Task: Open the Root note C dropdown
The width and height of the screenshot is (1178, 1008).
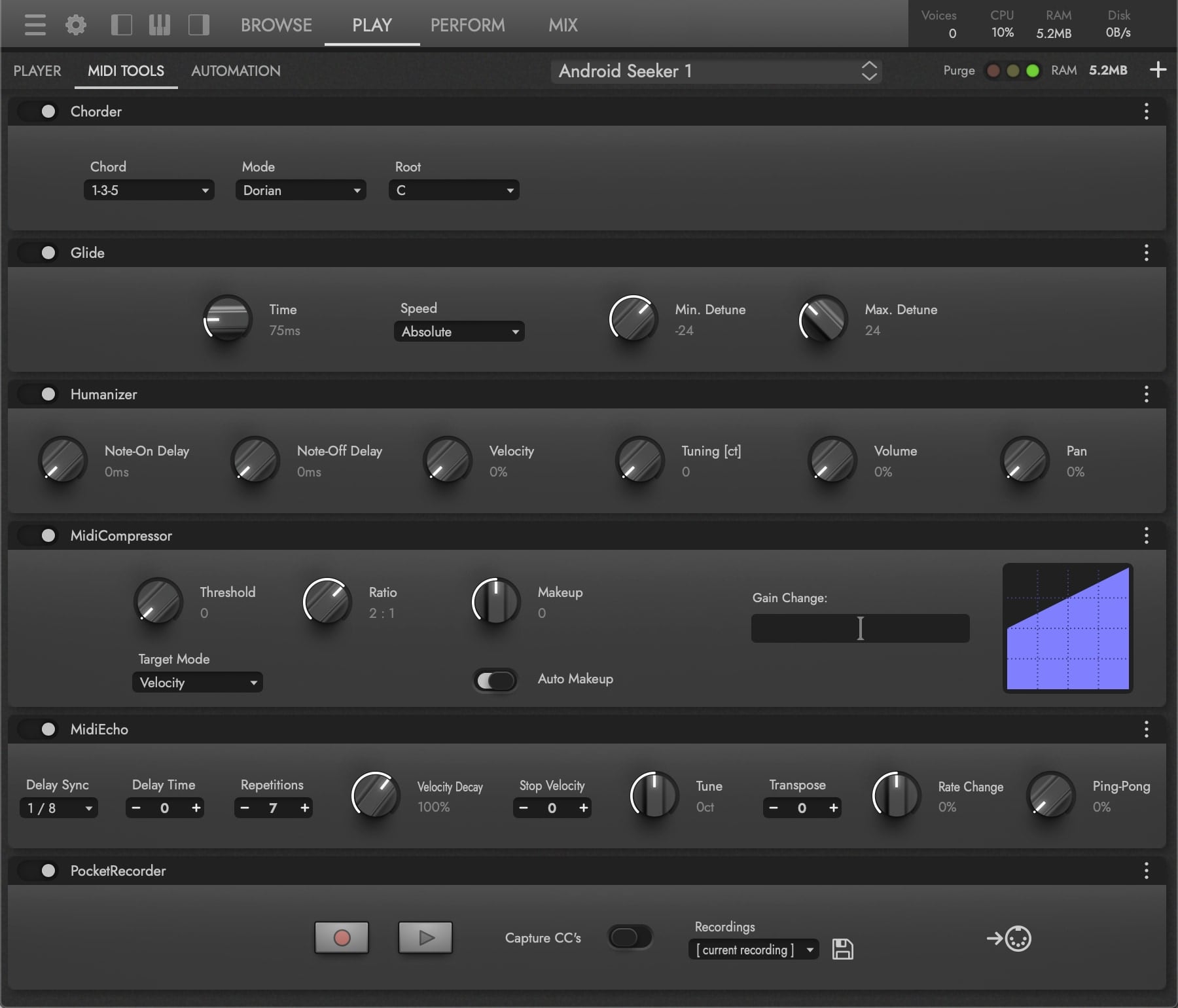Action: [x=454, y=190]
